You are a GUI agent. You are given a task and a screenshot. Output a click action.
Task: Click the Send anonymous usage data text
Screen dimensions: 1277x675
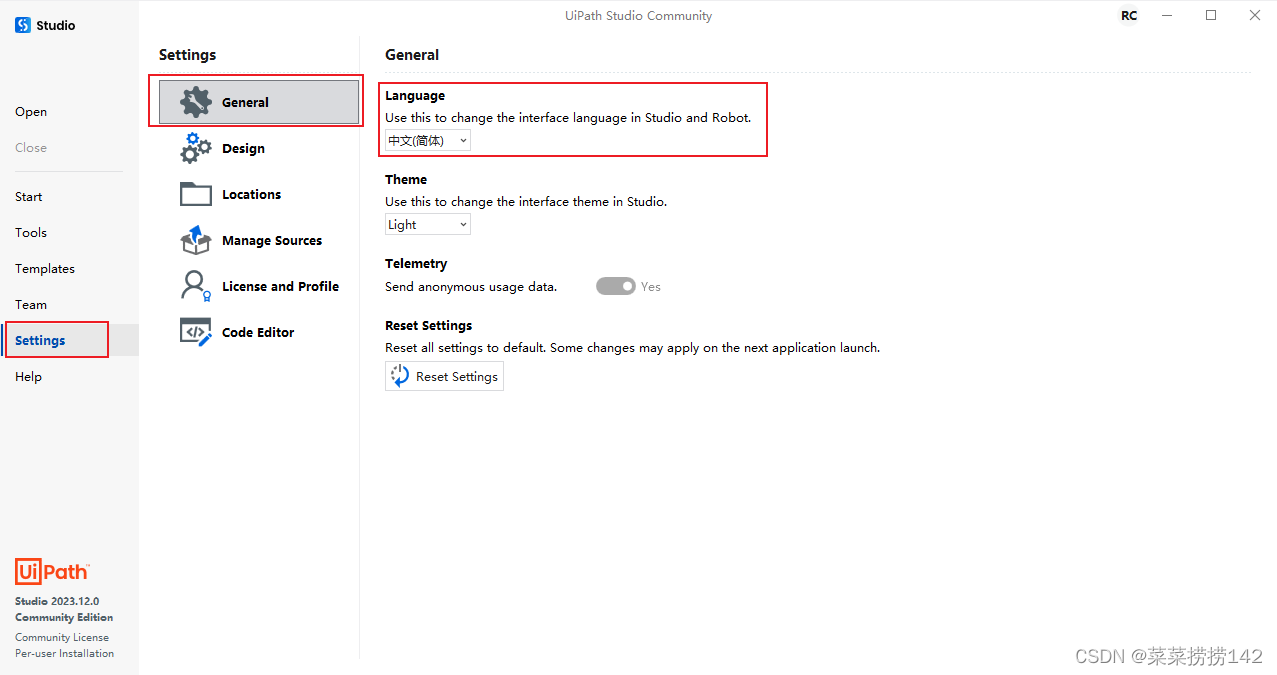click(x=471, y=287)
